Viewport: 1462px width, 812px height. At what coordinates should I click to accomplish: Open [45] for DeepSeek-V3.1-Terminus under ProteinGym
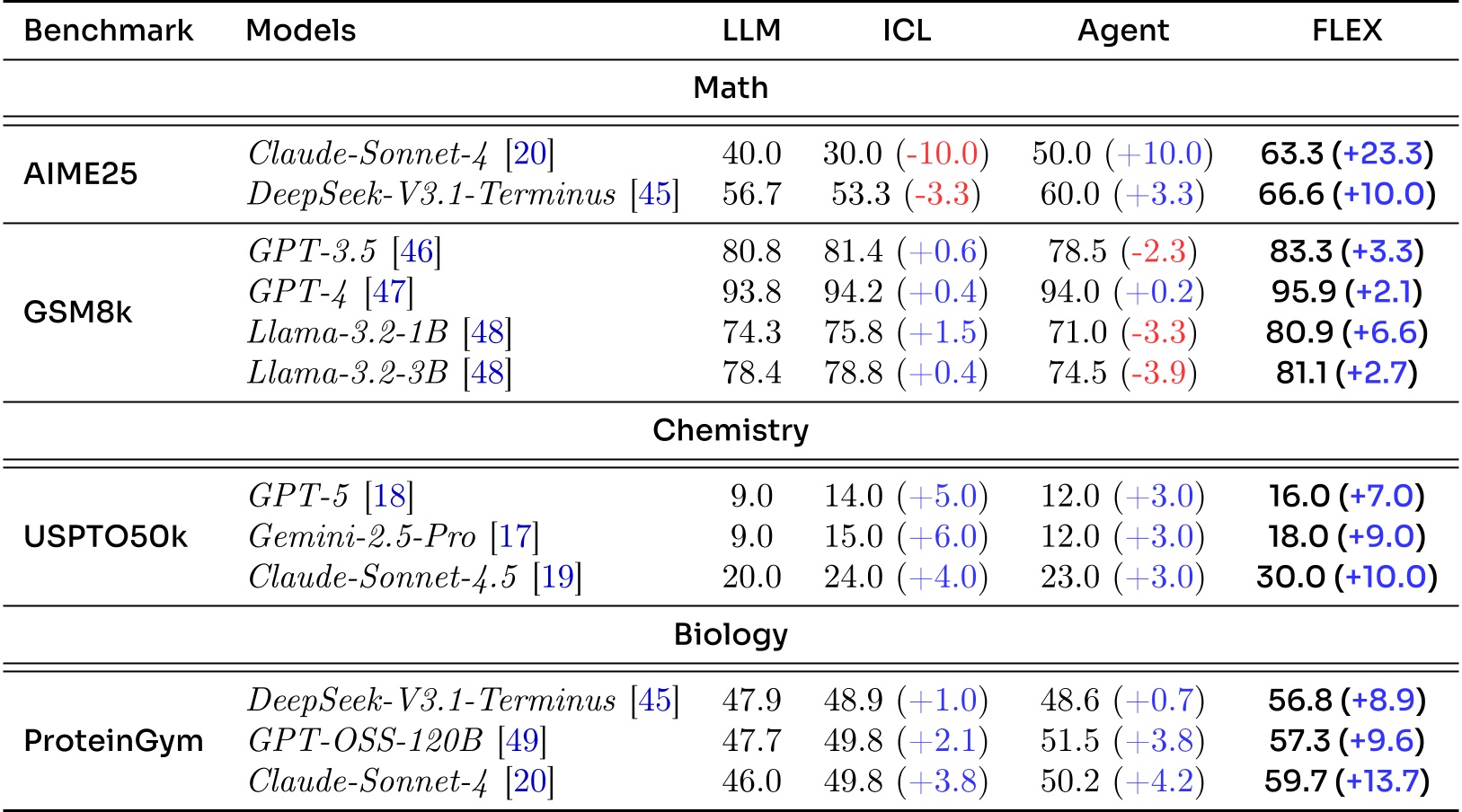pos(655,700)
